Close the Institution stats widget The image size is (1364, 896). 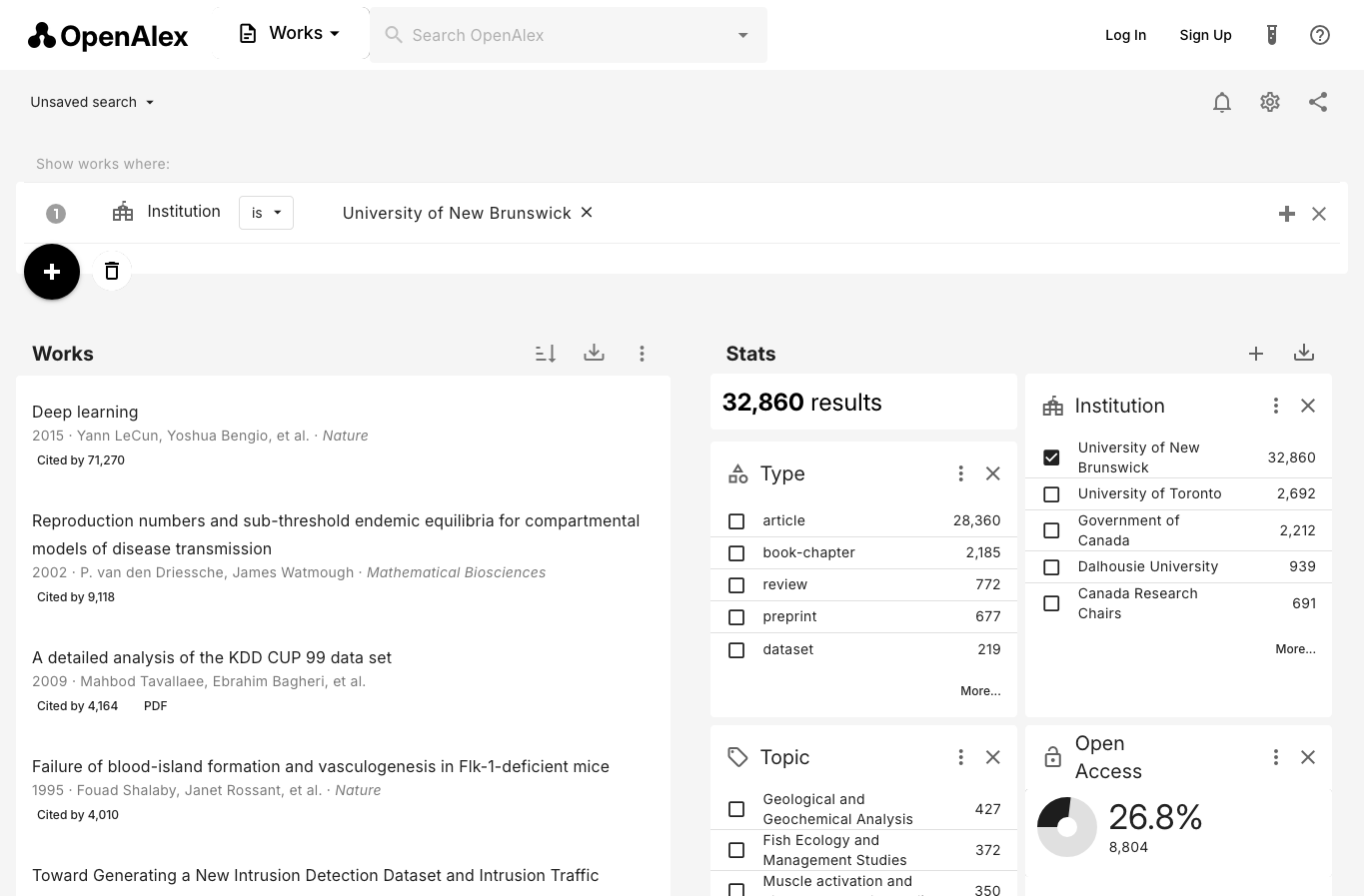coord(1308,406)
